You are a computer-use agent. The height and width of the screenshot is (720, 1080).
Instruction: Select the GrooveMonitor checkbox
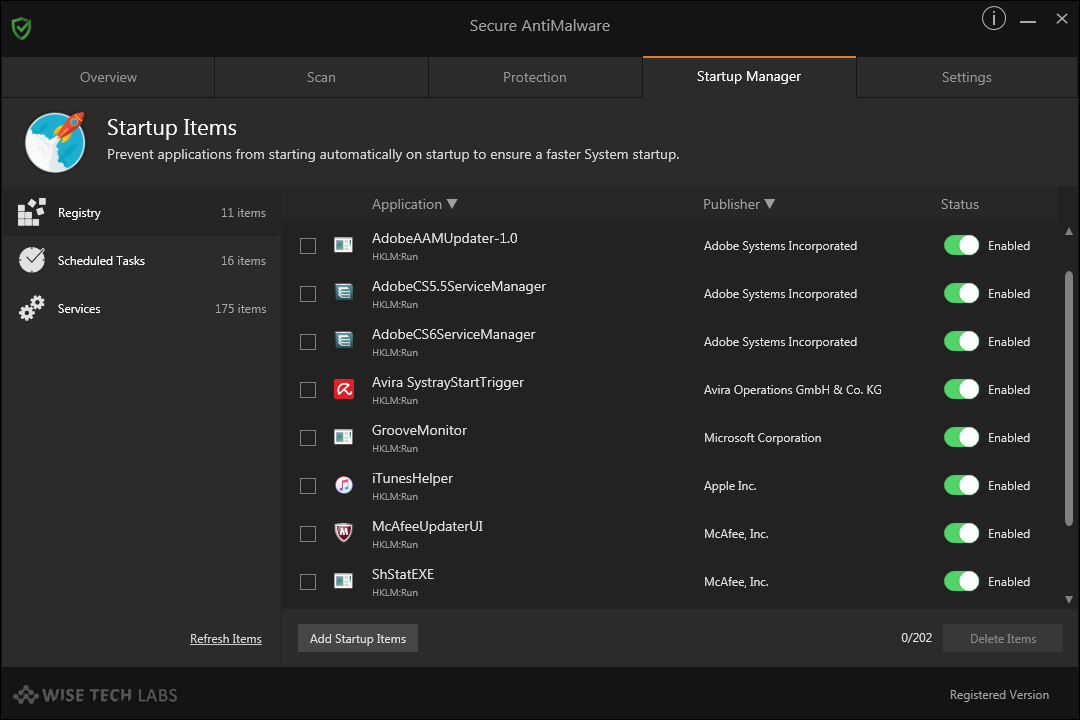(308, 438)
